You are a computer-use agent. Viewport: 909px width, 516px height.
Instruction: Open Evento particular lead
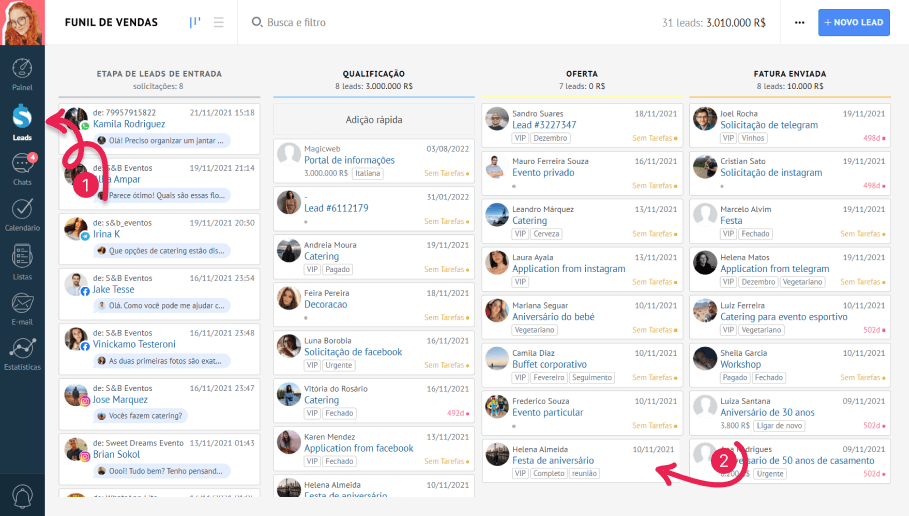tap(547, 413)
